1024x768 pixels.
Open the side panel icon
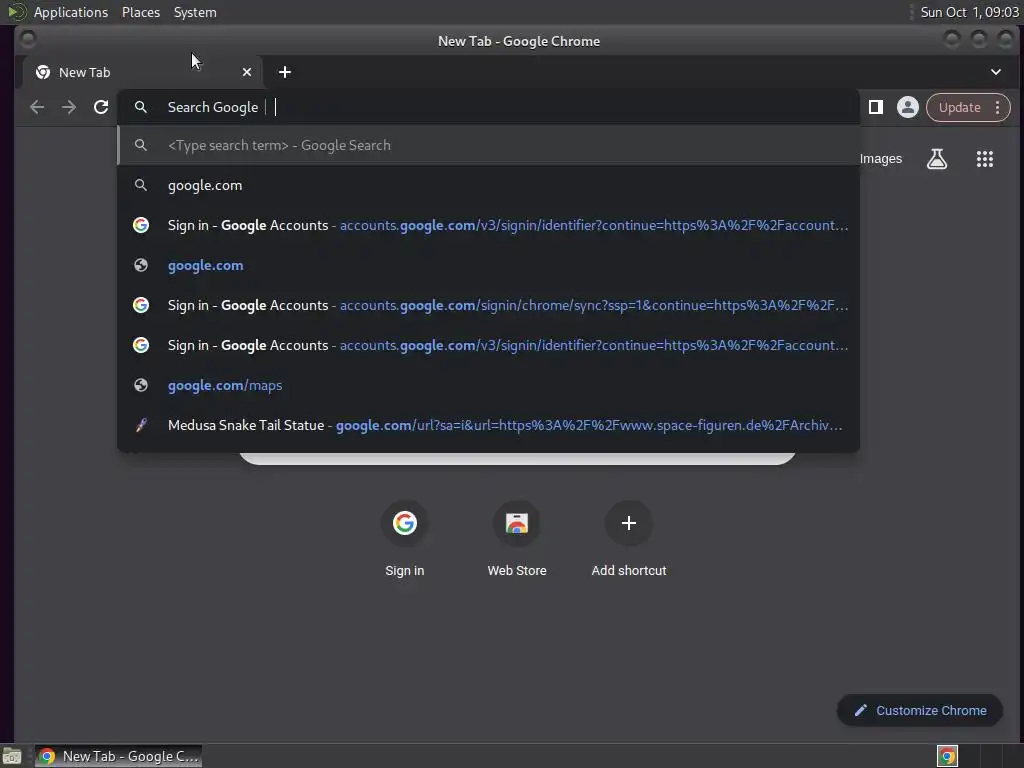(x=876, y=107)
